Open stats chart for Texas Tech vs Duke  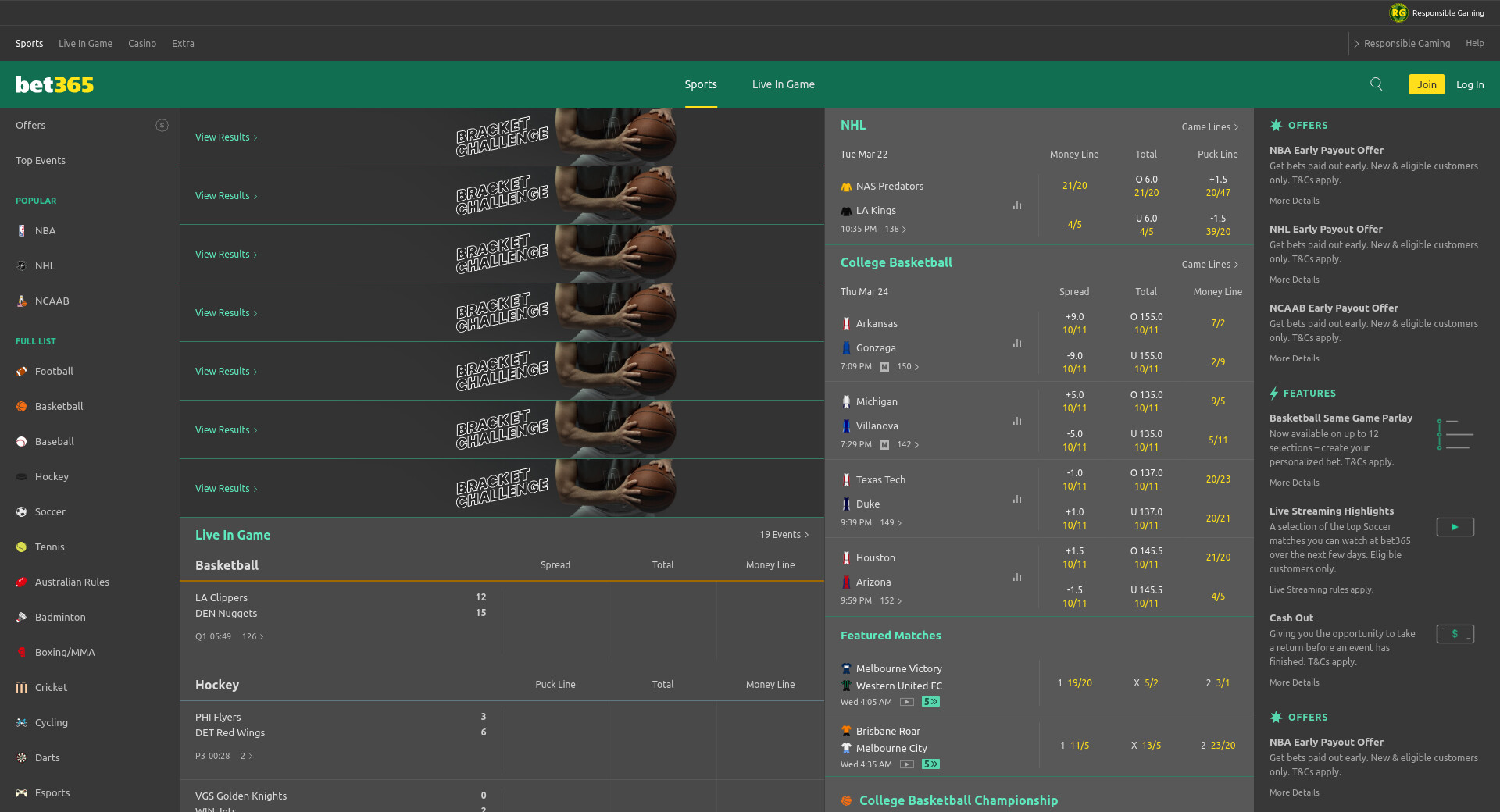pyautogui.click(x=1017, y=500)
